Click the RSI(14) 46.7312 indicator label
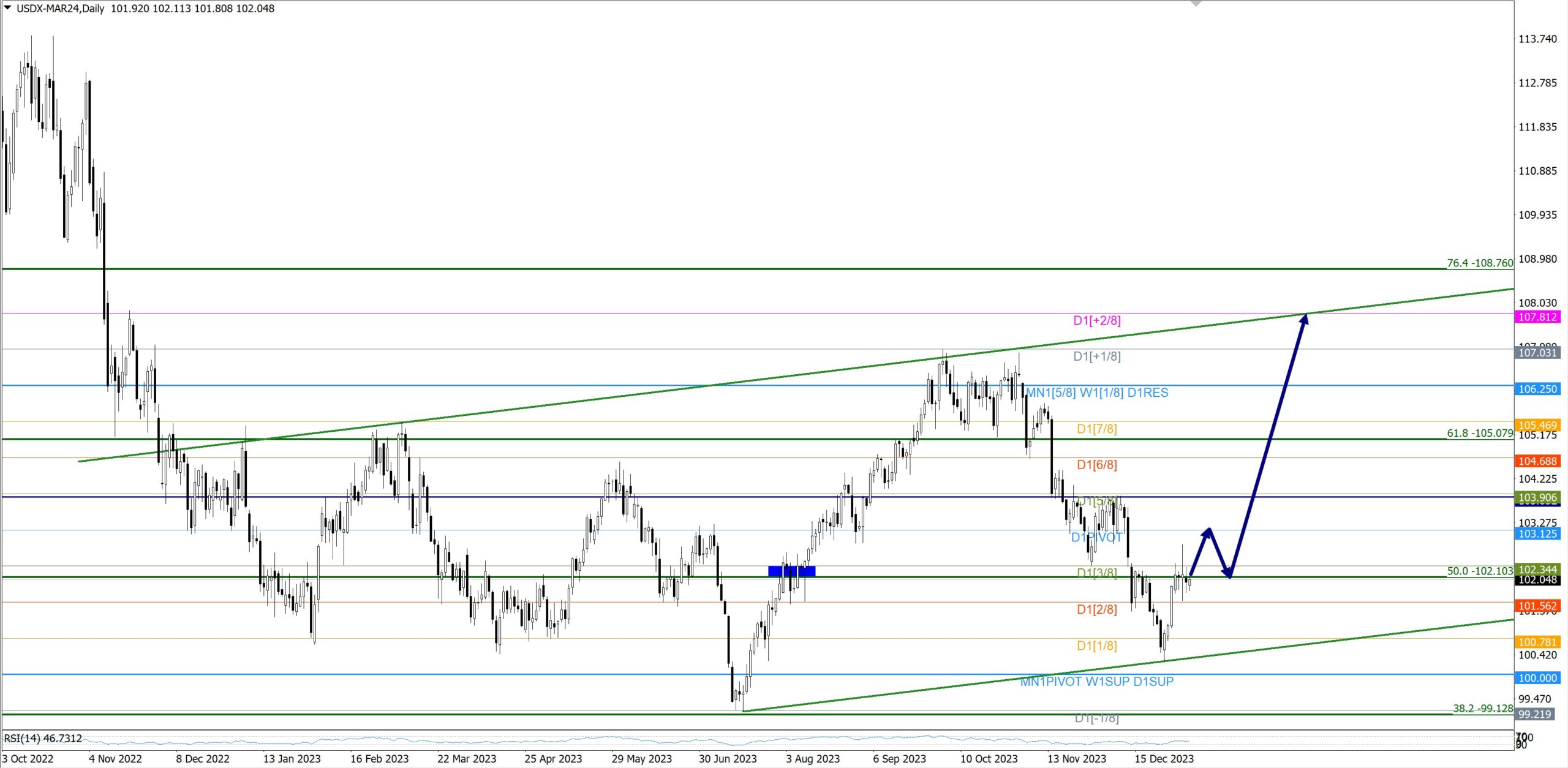Image resolution: width=1568 pixels, height=768 pixels. (x=43, y=738)
